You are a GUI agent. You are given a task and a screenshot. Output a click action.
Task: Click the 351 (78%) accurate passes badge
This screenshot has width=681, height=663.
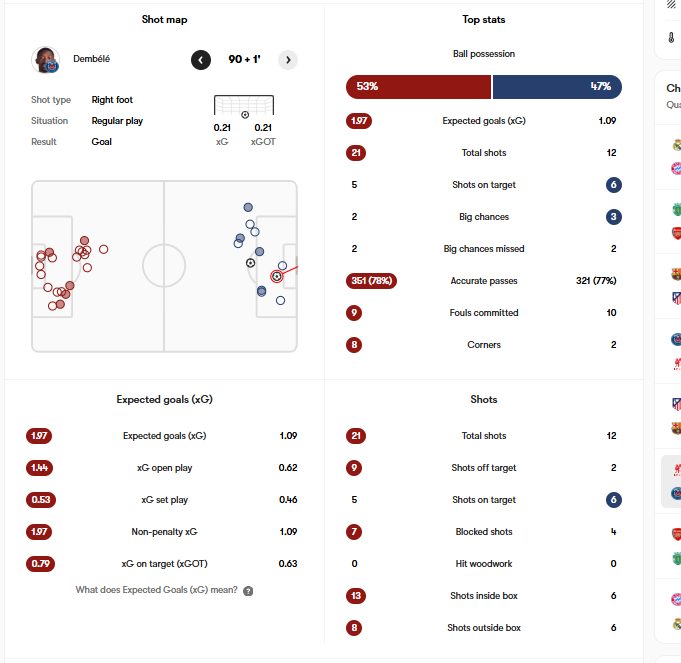[371, 281]
